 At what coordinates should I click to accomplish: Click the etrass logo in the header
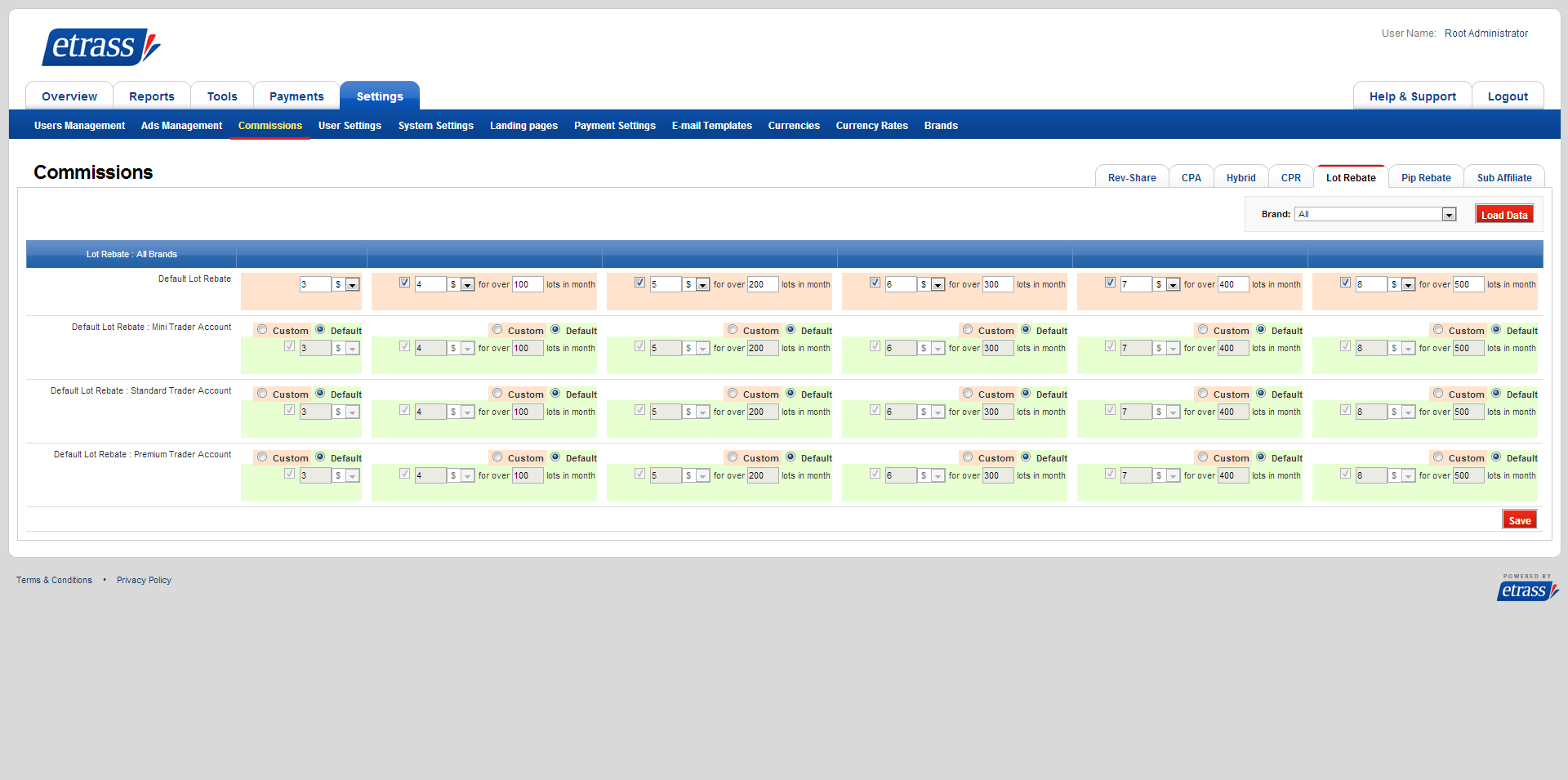tap(101, 47)
